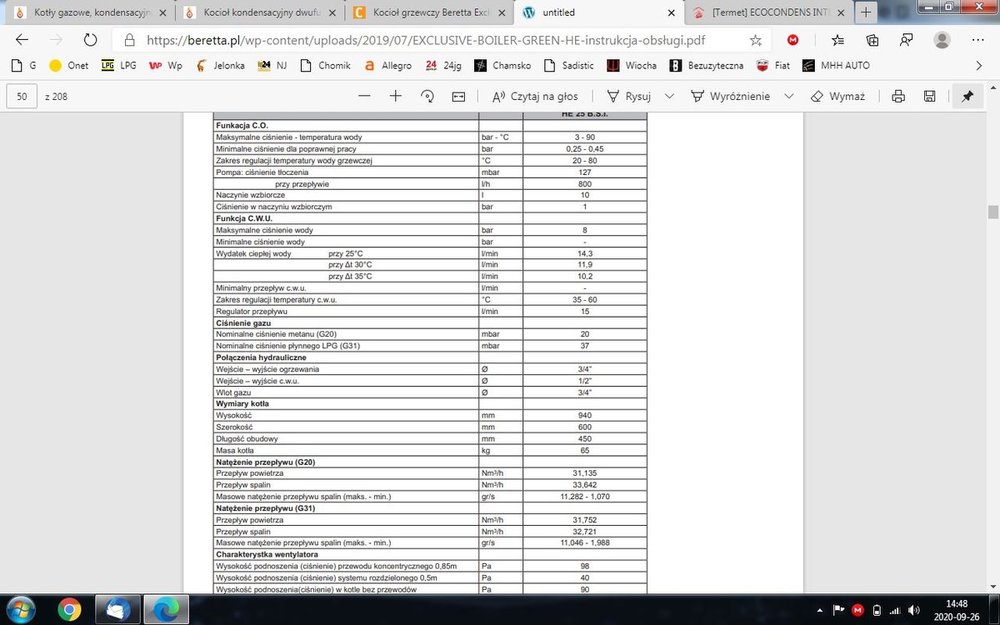Refresh the current page
1000x625 pixels.
click(90, 40)
